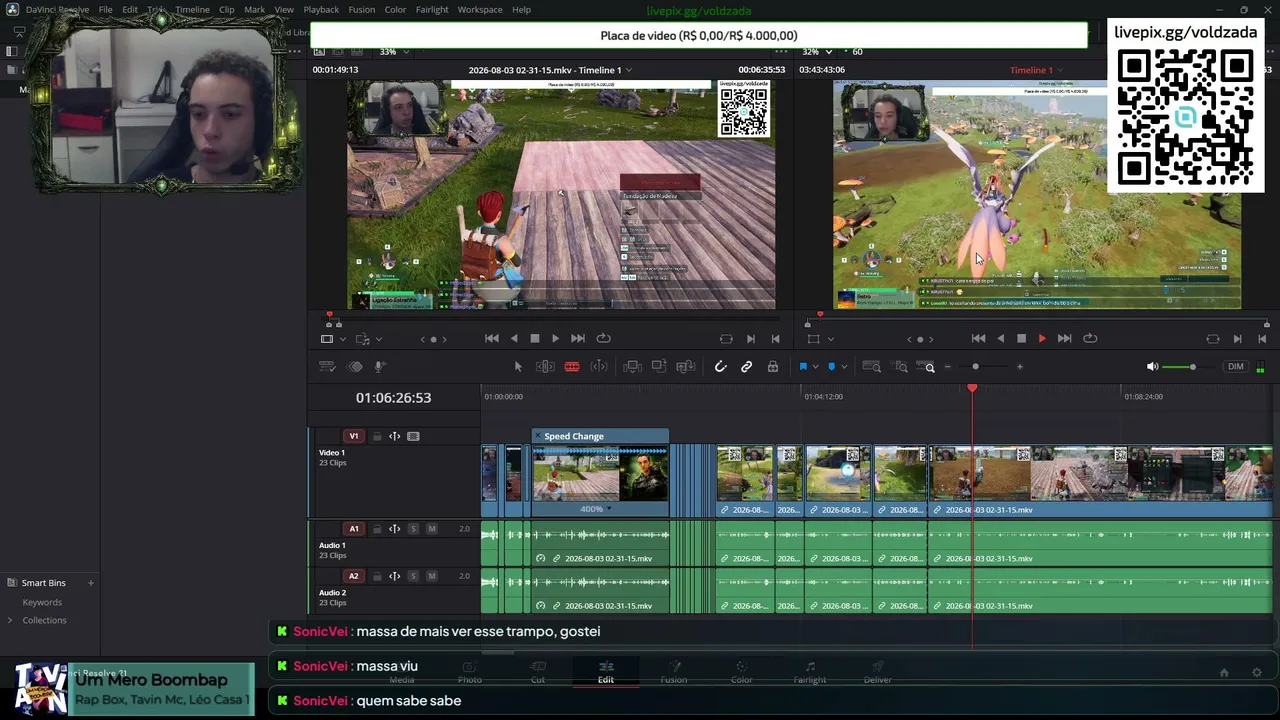
Task: Click the Insert Clip toolbar icon
Action: click(632, 367)
